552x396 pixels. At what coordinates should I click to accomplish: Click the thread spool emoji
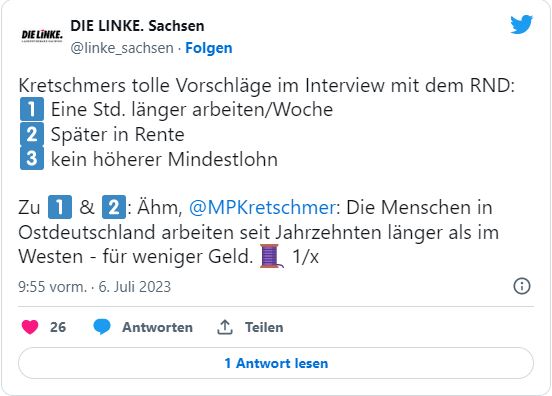(x=272, y=256)
